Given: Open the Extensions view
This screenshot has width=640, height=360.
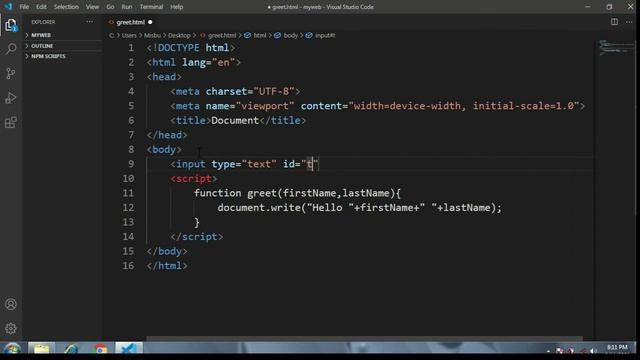Looking at the screenshot, I should point(11,122).
